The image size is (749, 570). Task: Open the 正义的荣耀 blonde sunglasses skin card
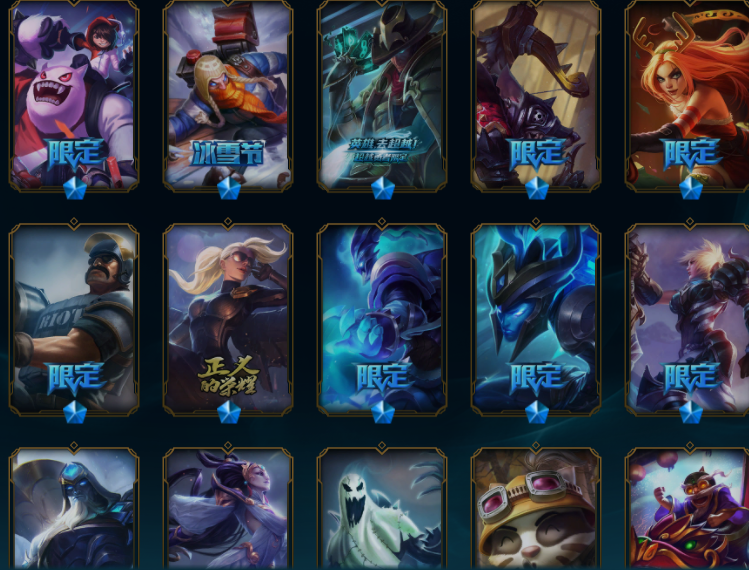[x=228, y=319]
